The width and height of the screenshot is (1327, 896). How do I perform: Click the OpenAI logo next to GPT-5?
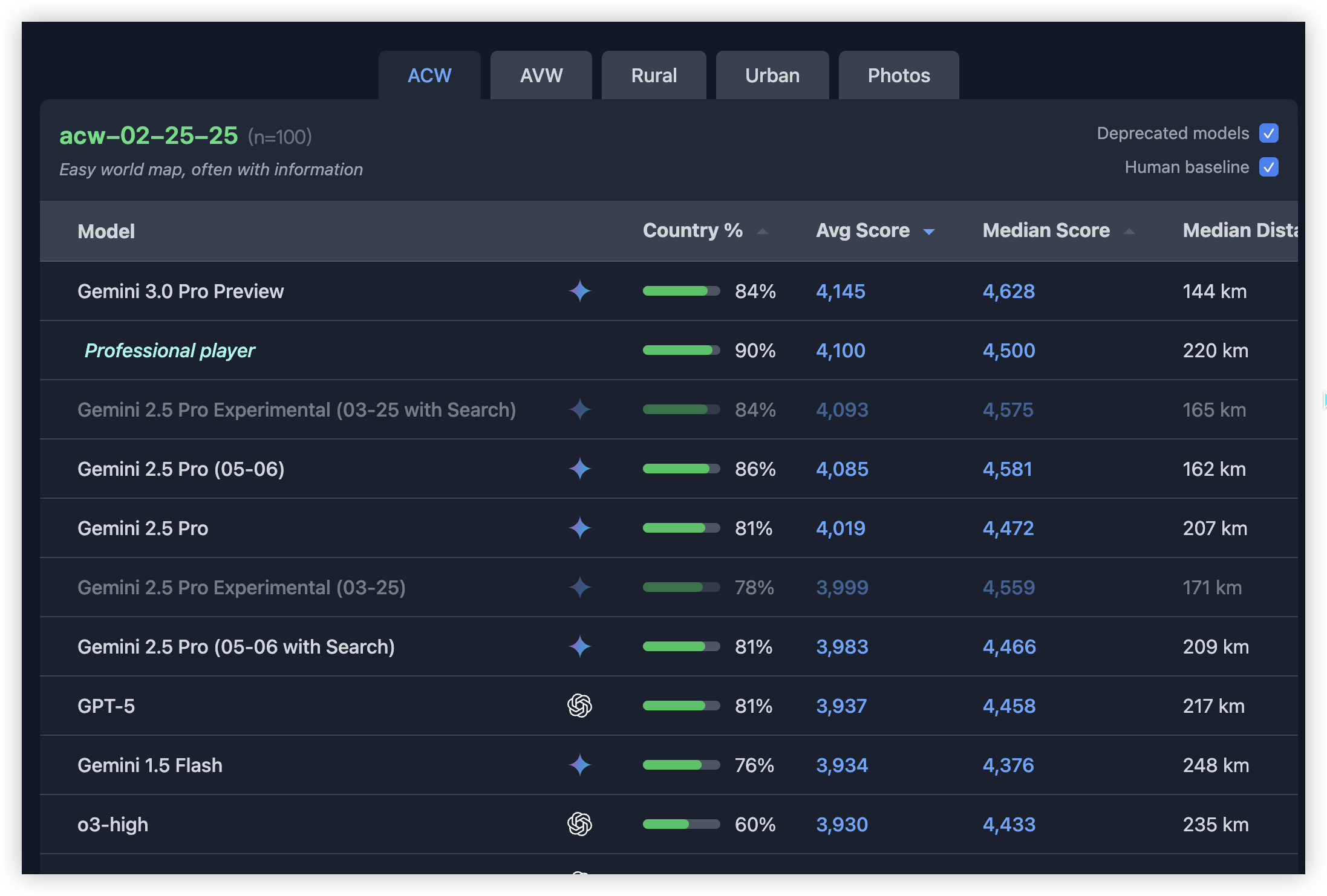click(x=579, y=706)
